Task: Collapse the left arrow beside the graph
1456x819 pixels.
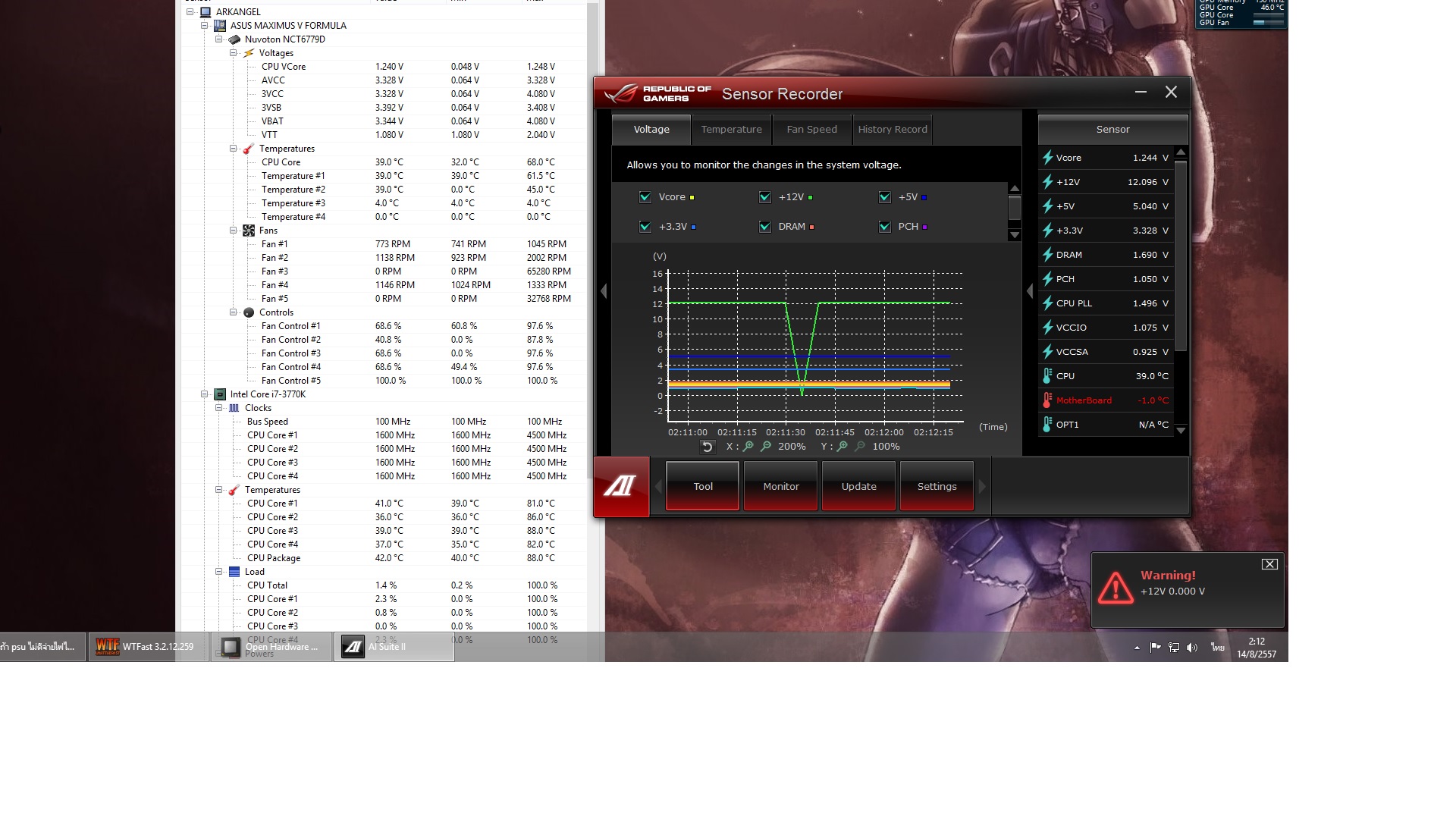Action: pos(604,291)
